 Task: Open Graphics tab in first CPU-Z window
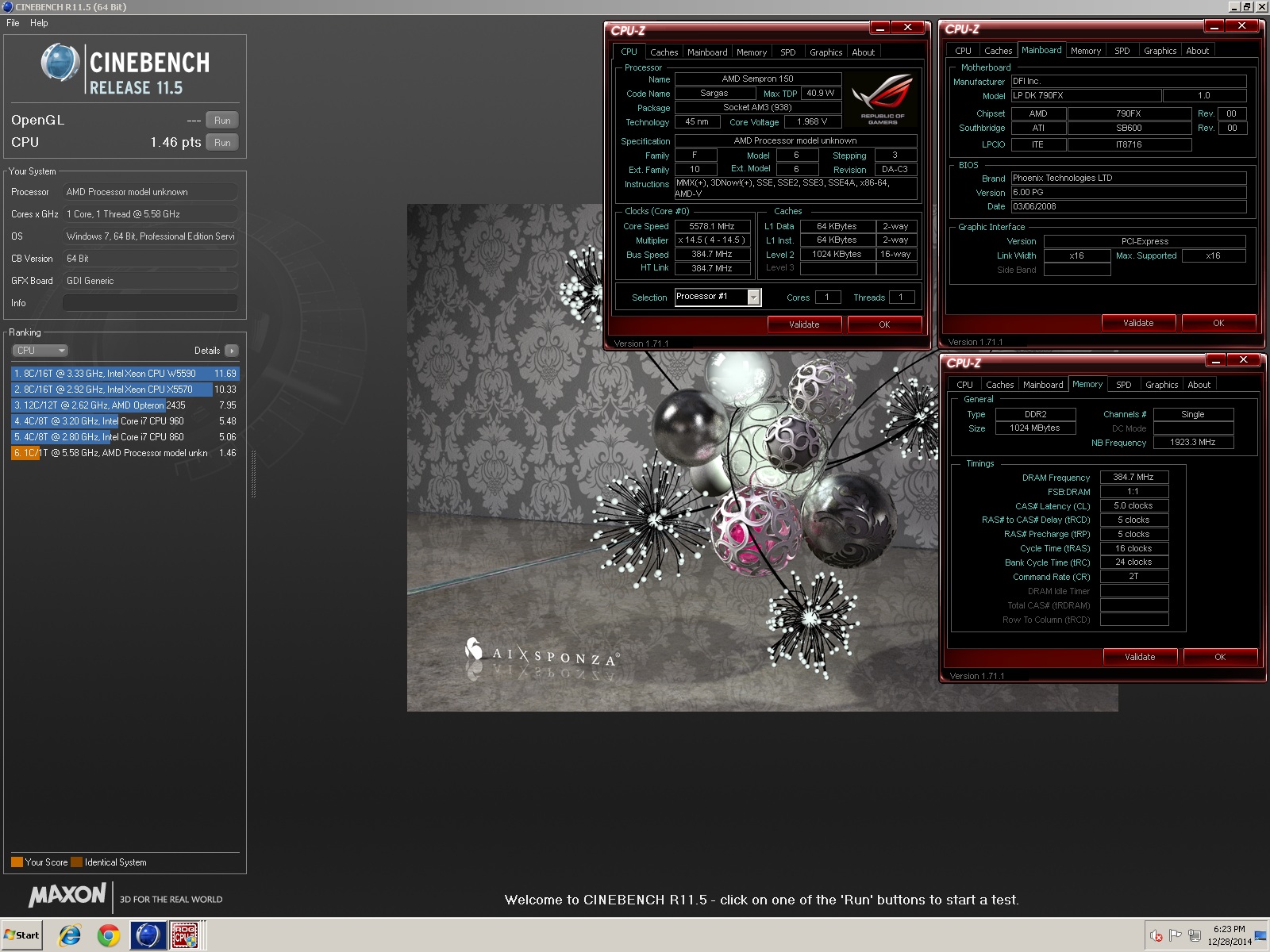pyautogui.click(x=825, y=52)
